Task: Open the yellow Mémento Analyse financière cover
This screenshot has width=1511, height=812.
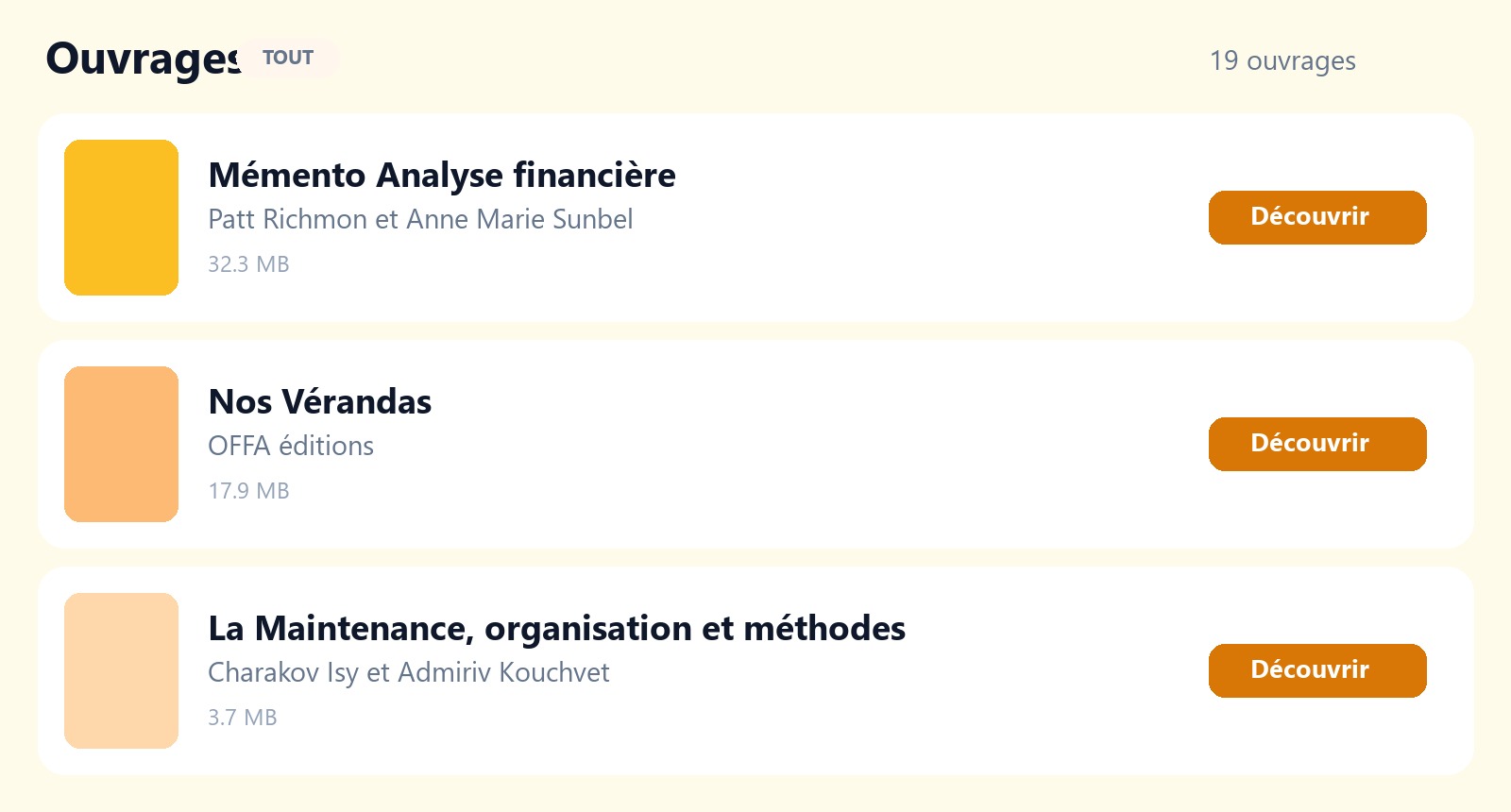Action: 121,217
